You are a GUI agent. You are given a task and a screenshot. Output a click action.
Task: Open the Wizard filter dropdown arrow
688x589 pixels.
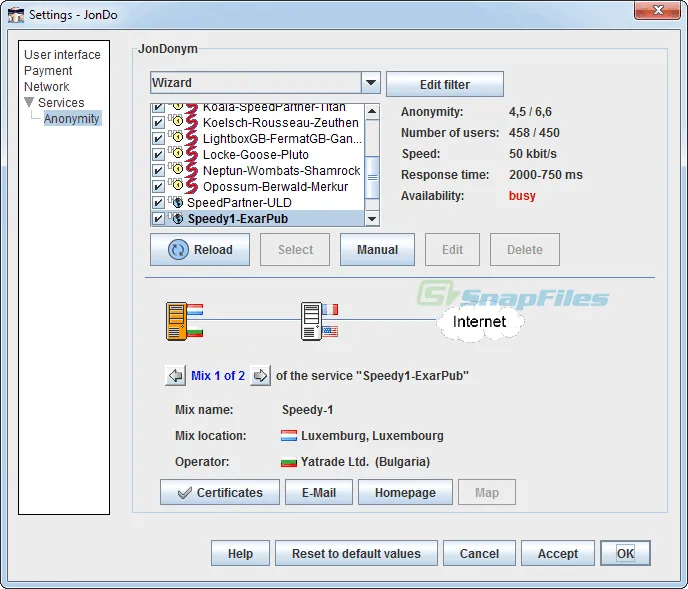(x=371, y=83)
